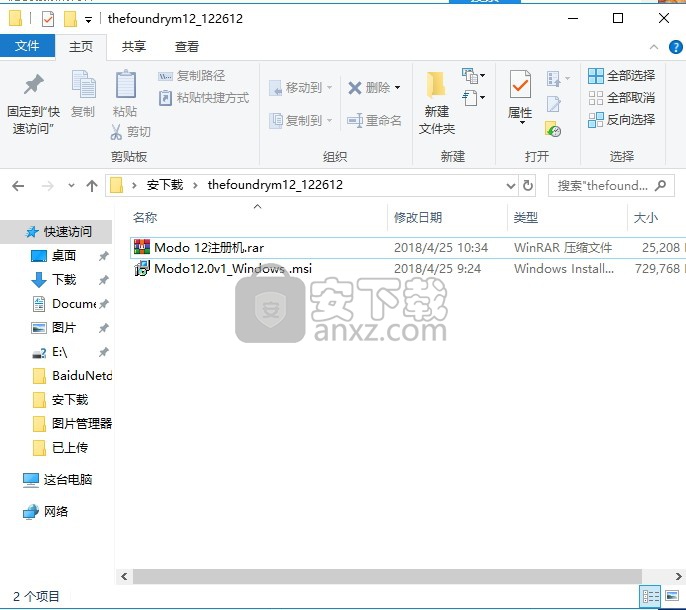Click the Up one level arrow
The height and width of the screenshot is (610, 686).
coord(92,186)
